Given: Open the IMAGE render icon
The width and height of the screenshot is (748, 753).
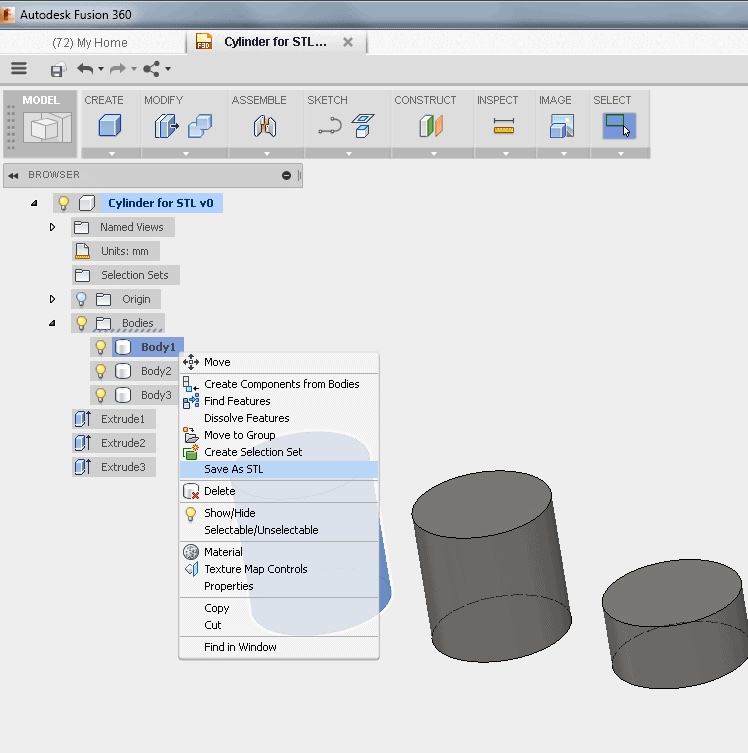Looking at the screenshot, I should pyautogui.click(x=562, y=126).
